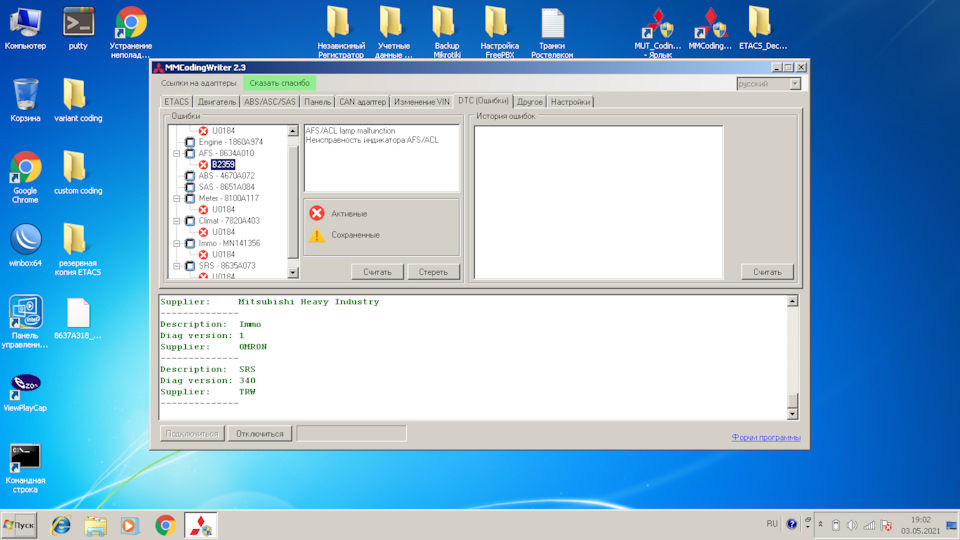960x540 pixels.
Task: Switch to the CAN адаптер tab
Action: click(x=362, y=102)
